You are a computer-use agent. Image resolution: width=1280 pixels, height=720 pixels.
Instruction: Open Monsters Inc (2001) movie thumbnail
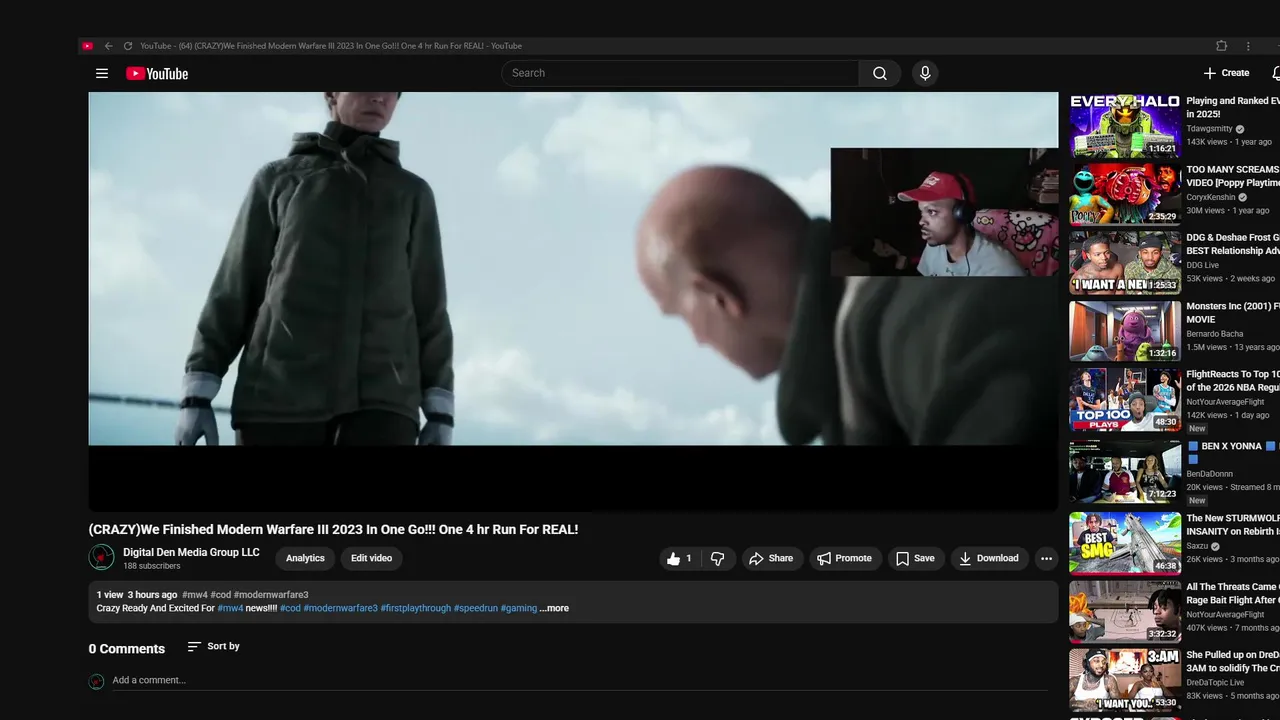coord(1125,330)
